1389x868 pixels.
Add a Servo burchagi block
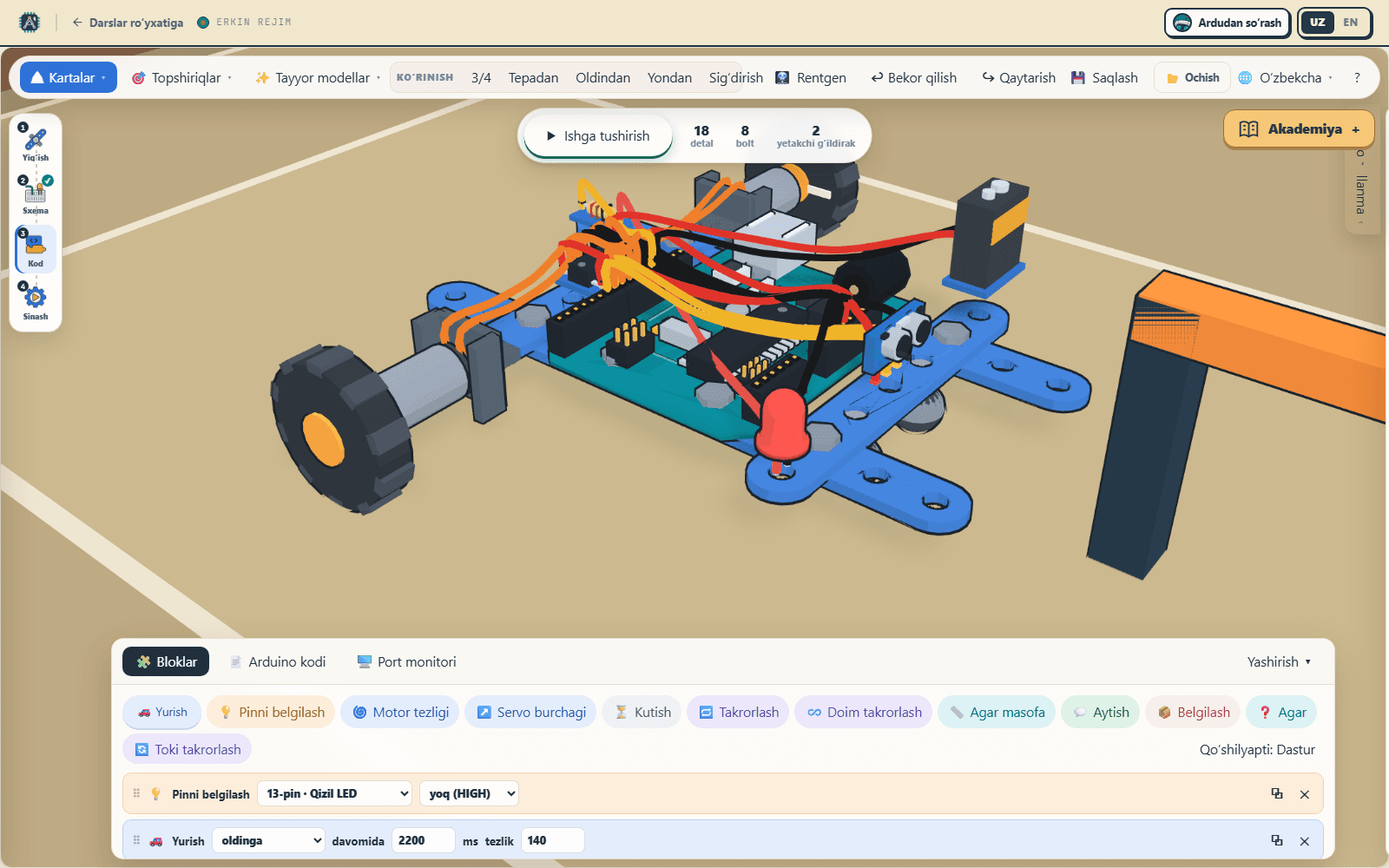point(530,712)
